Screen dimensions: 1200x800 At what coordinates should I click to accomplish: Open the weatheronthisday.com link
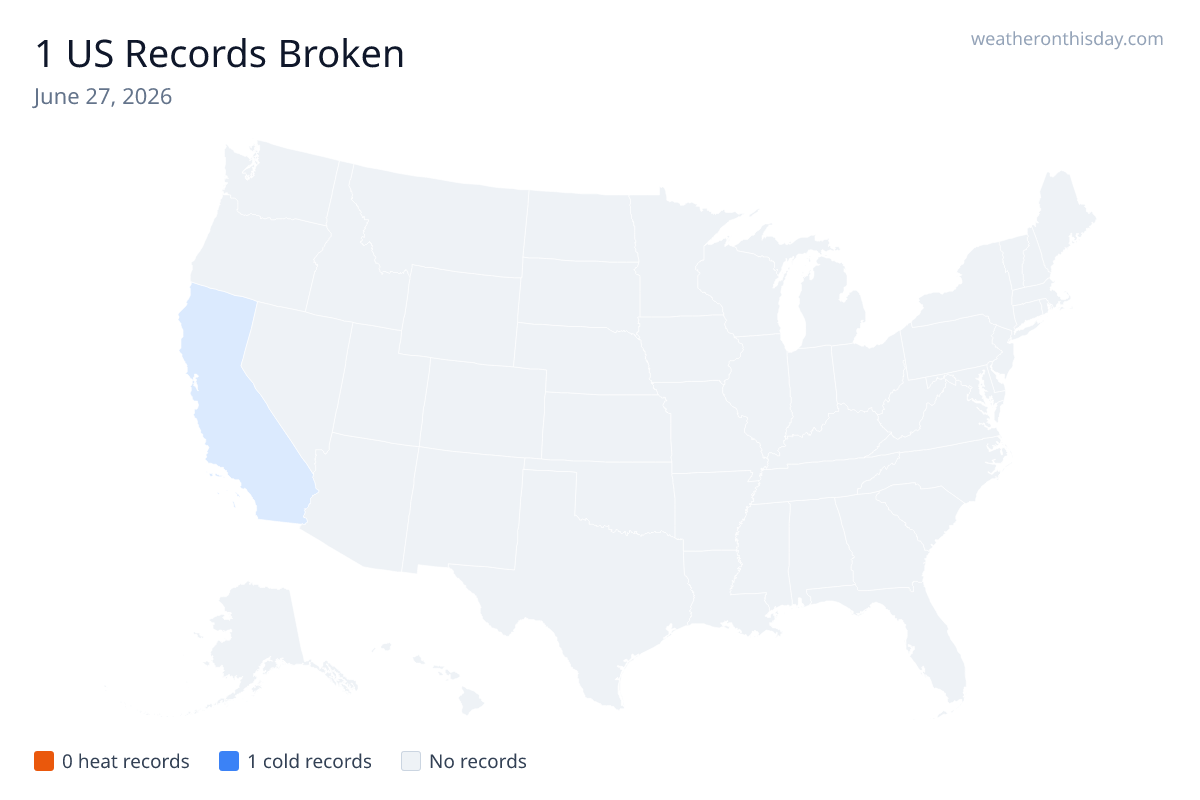(1067, 39)
